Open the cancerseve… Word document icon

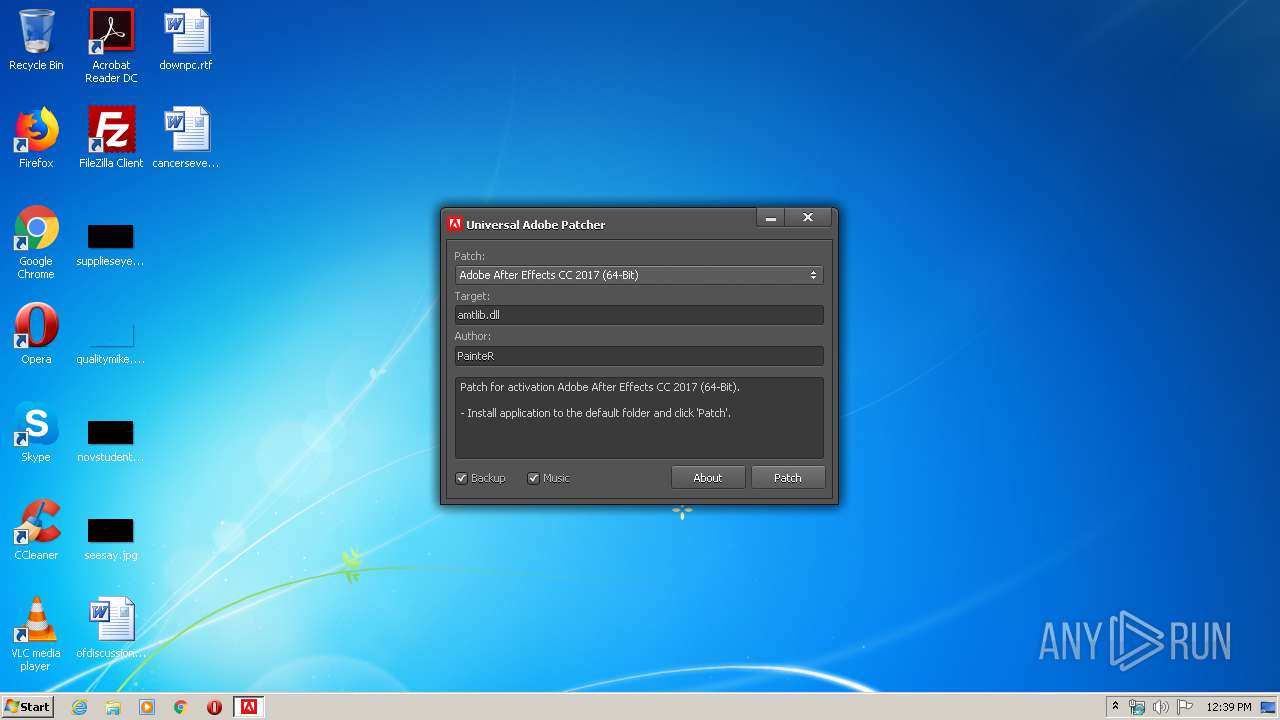click(x=186, y=138)
